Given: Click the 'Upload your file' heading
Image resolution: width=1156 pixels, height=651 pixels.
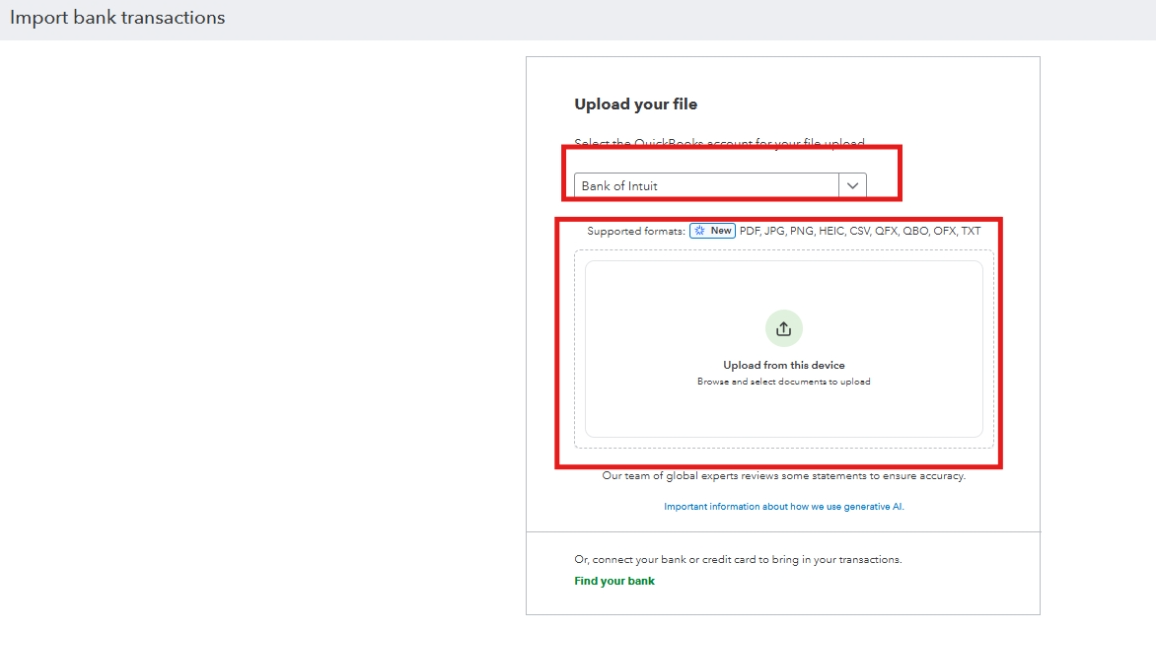Looking at the screenshot, I should [x=636, y=104].
